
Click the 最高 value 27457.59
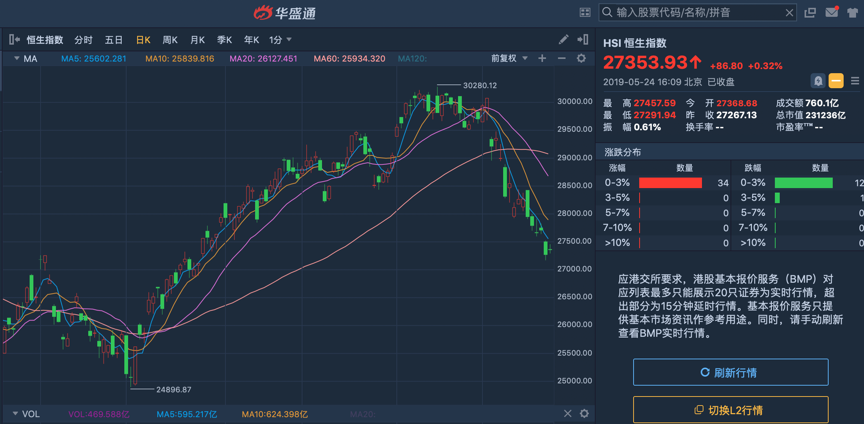point(654,103)
